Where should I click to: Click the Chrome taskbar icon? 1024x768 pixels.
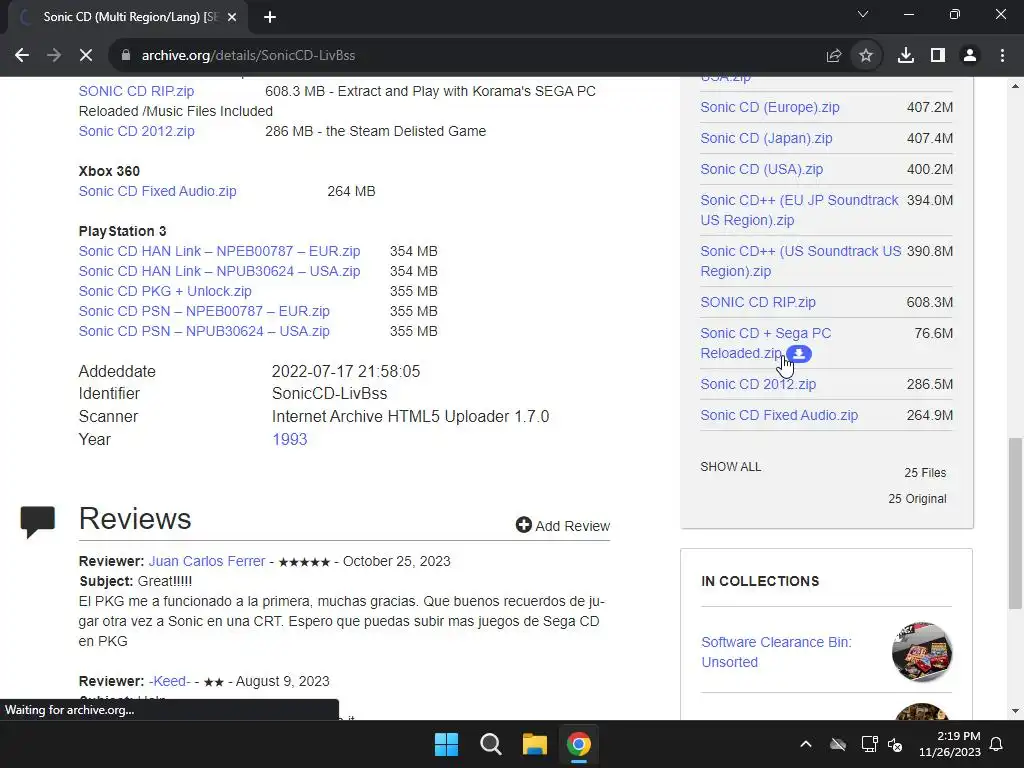(579, 744)
